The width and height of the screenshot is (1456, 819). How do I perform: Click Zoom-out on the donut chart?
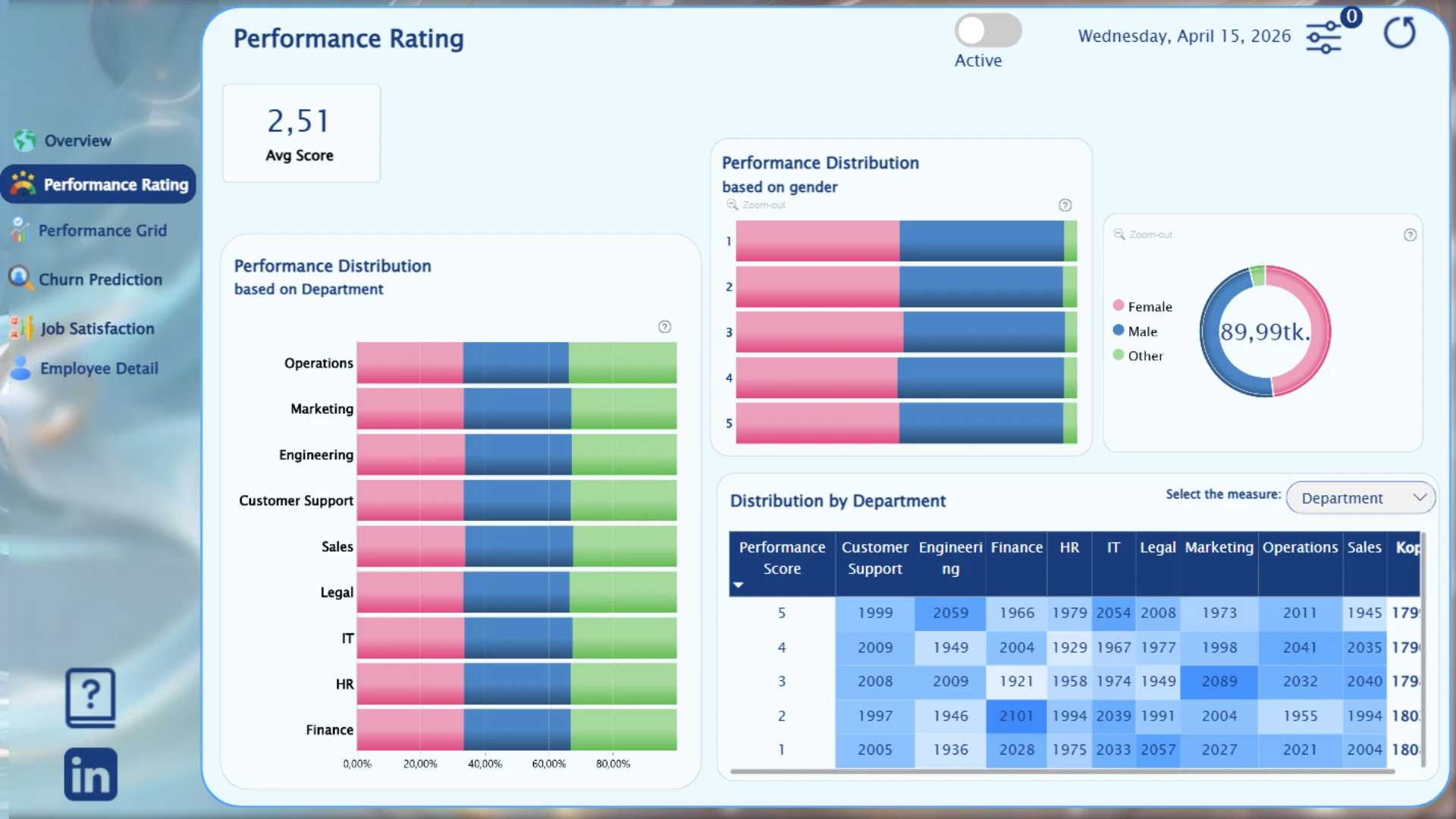coord(1143,235)
